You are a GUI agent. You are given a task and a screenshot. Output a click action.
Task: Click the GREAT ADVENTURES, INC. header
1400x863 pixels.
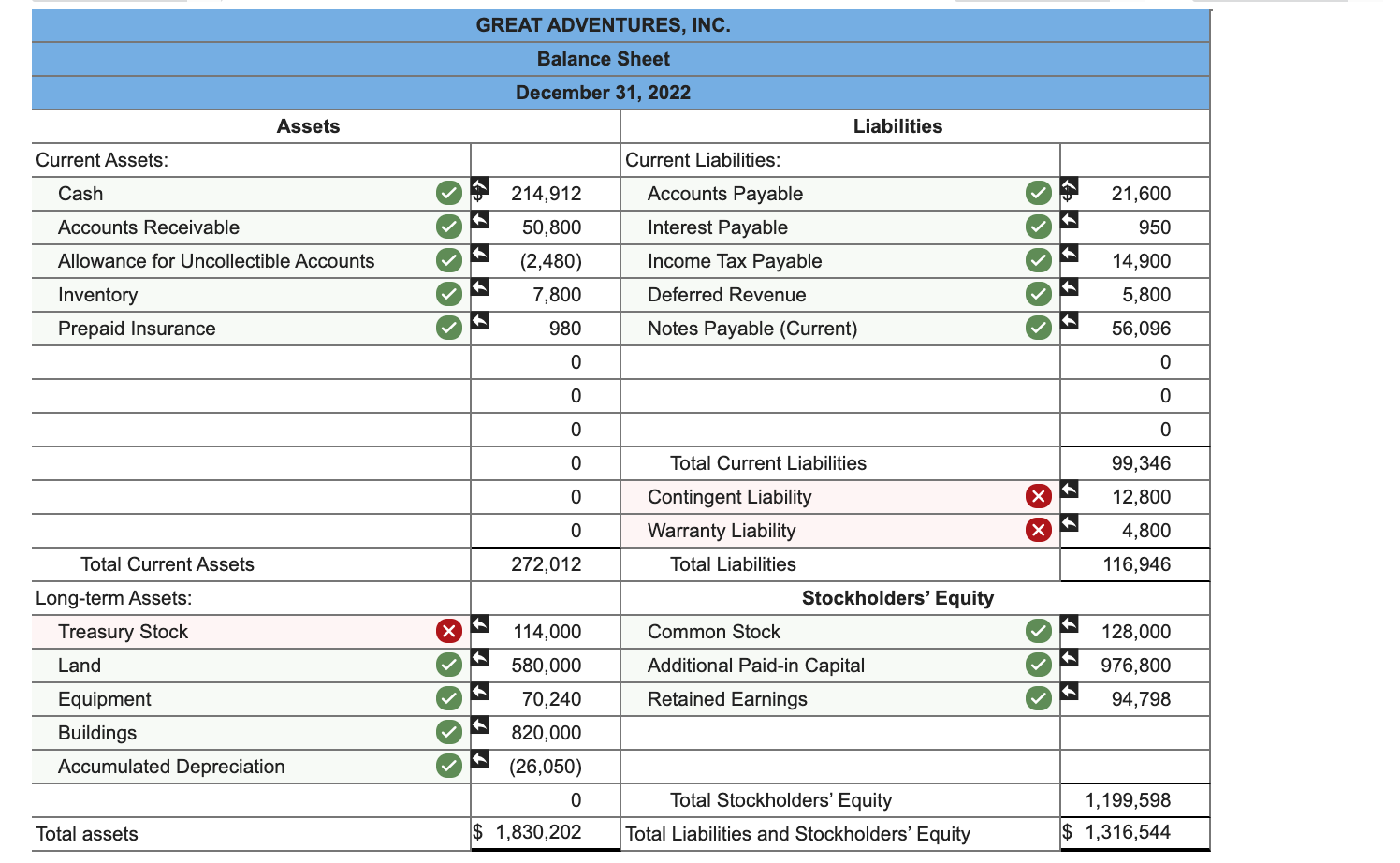click(604, 25)
